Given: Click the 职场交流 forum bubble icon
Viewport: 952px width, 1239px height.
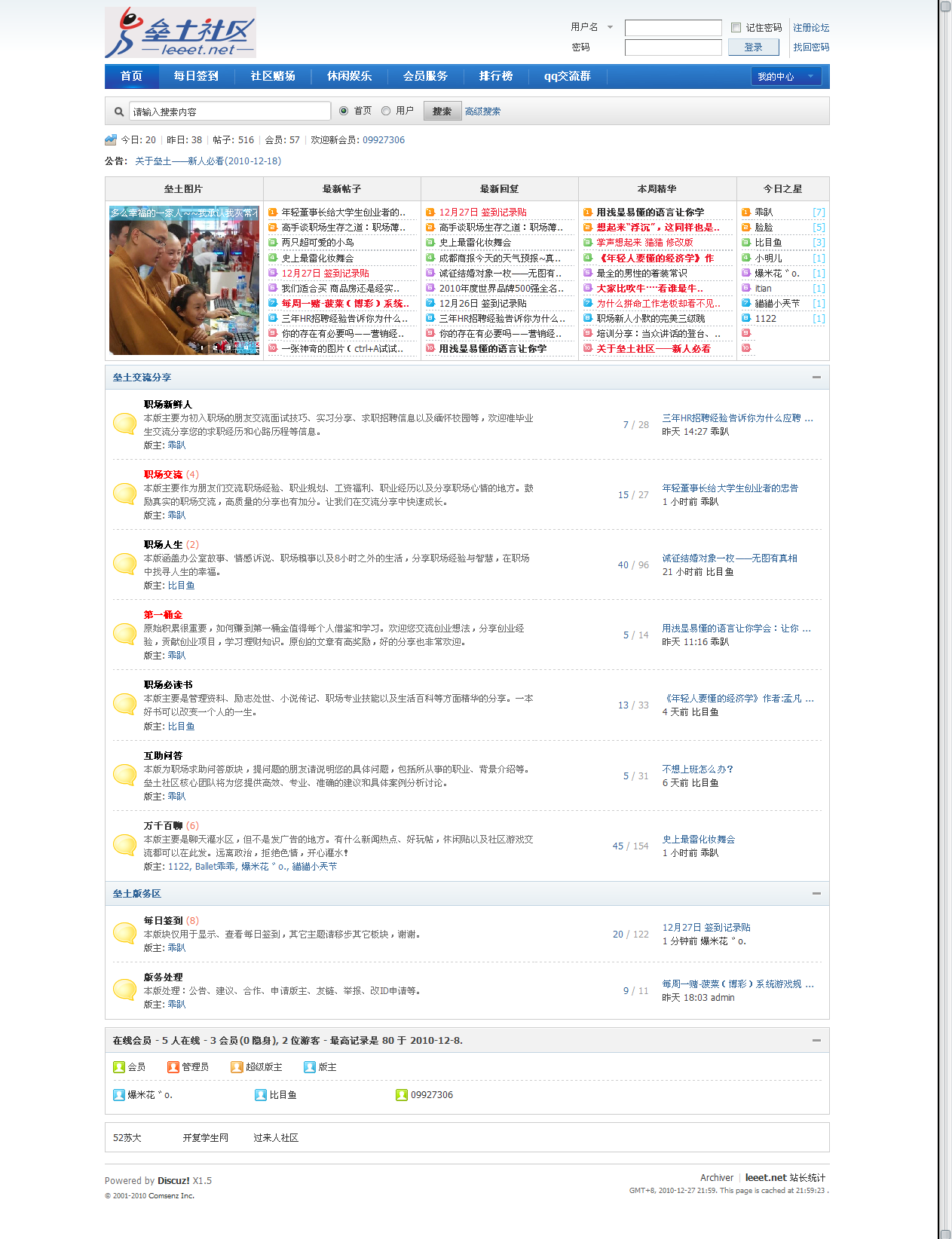Looking at the screenshot, I should (124, 494).
